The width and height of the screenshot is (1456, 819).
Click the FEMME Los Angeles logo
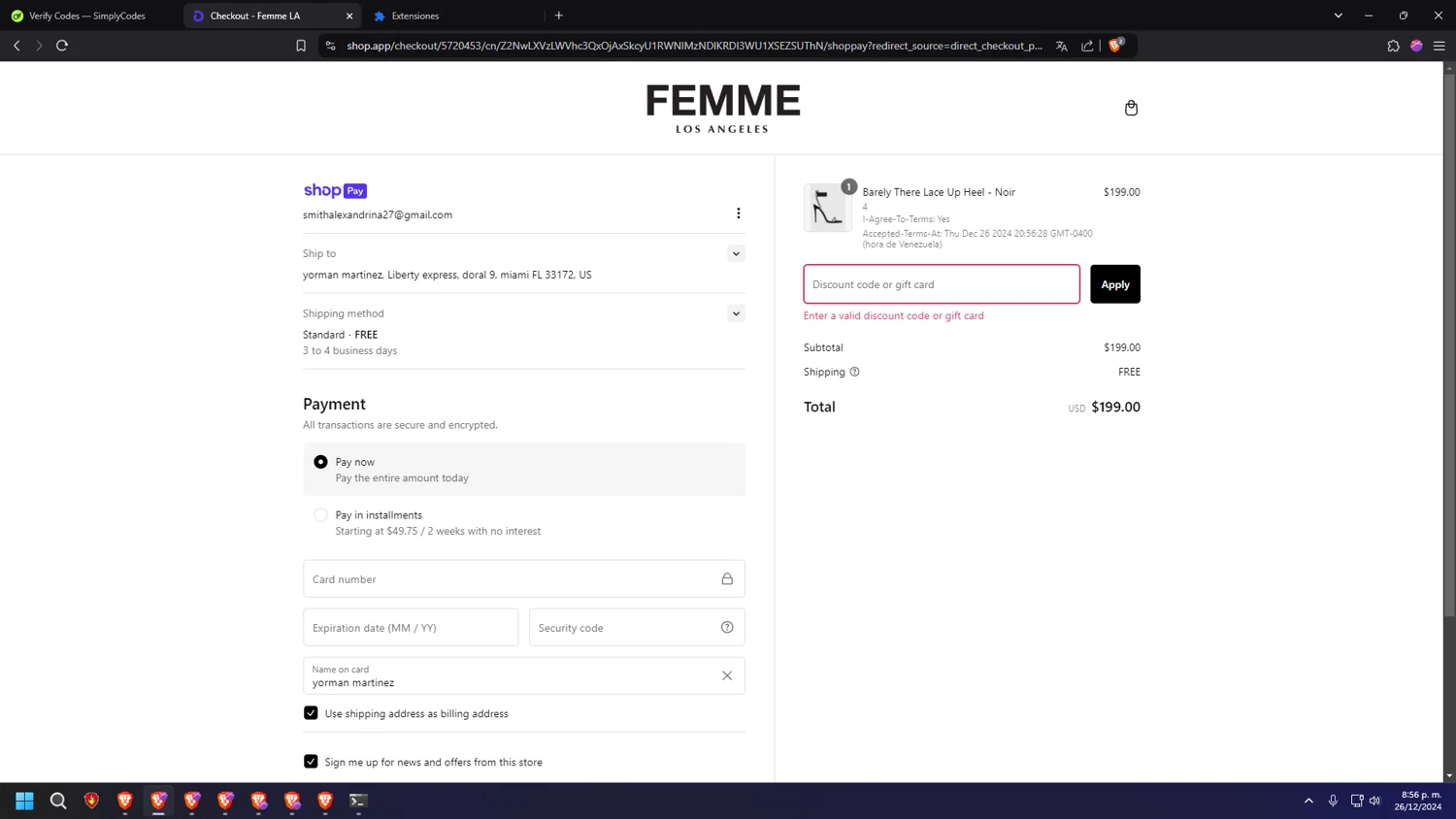[723, 108]
